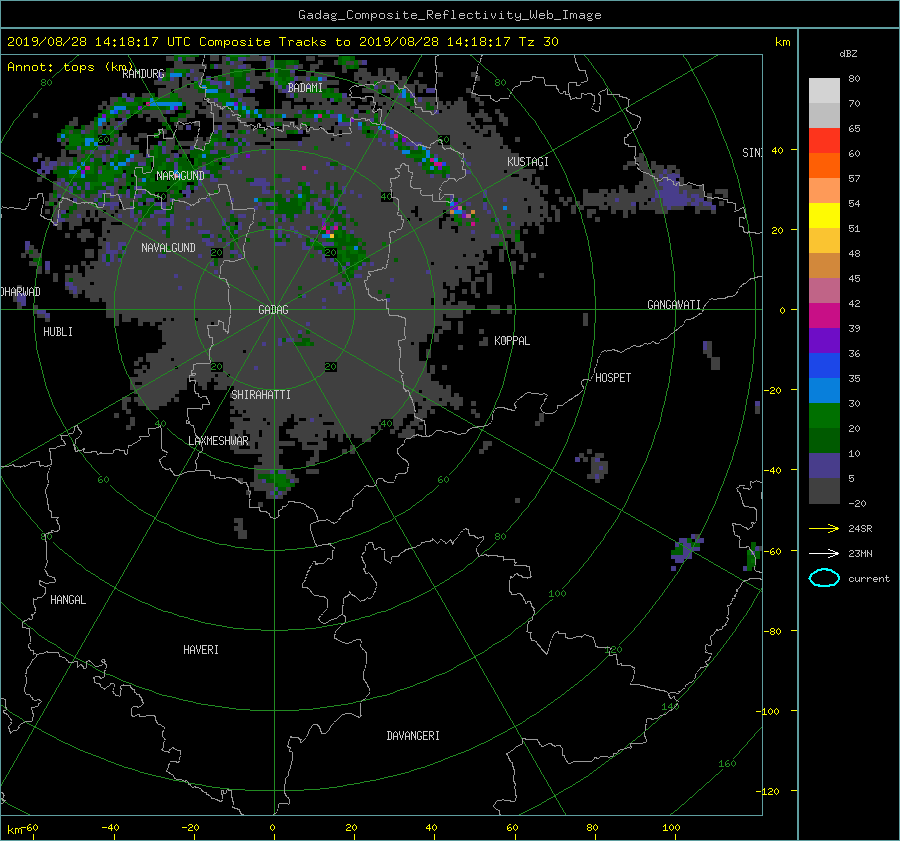Click the 'Annot: tops (km)' annotation text
Image resolution: width=900 pixels, height=841 pixels.
click(x=70, y=67)
